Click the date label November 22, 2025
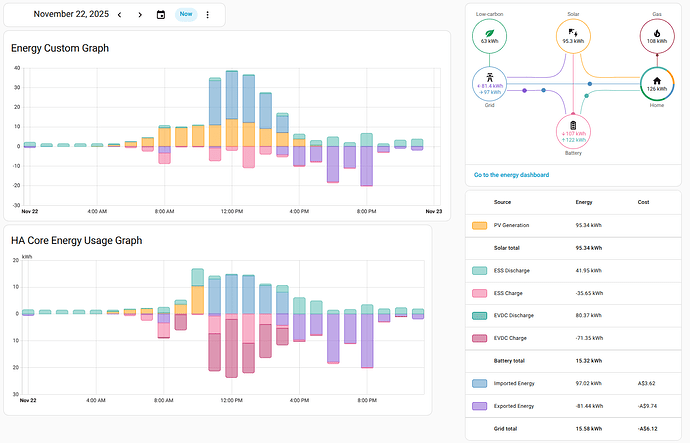Viewport: 690px width, 443px height. point(68,15)
